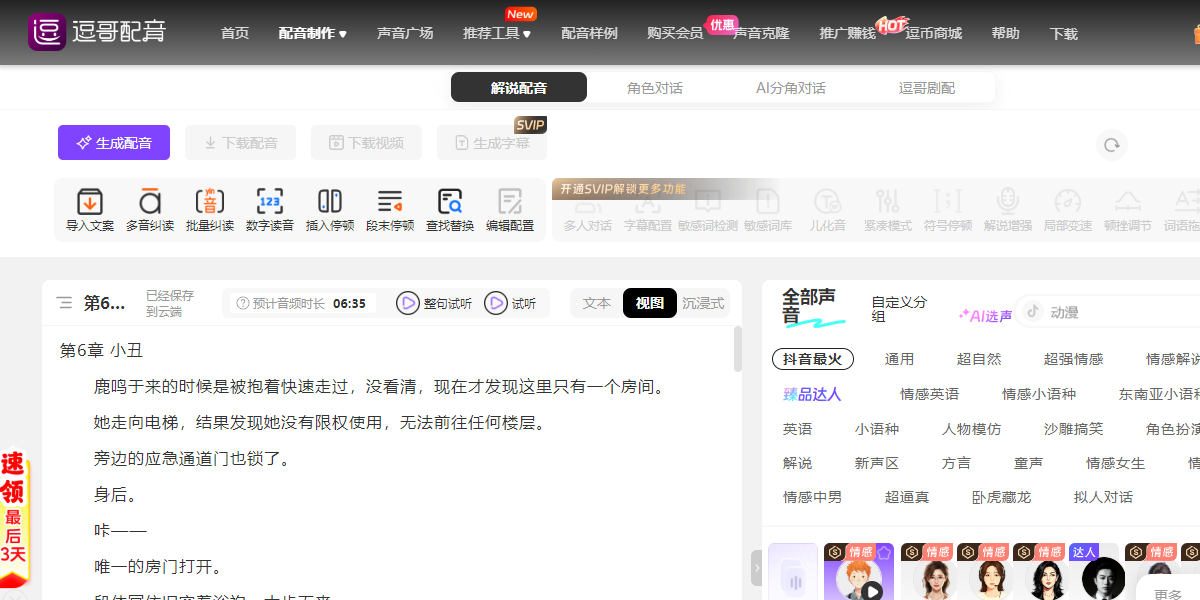The image size is (1200, 600).
Task: Click the 生成配音 button
Action: point(114,143)
